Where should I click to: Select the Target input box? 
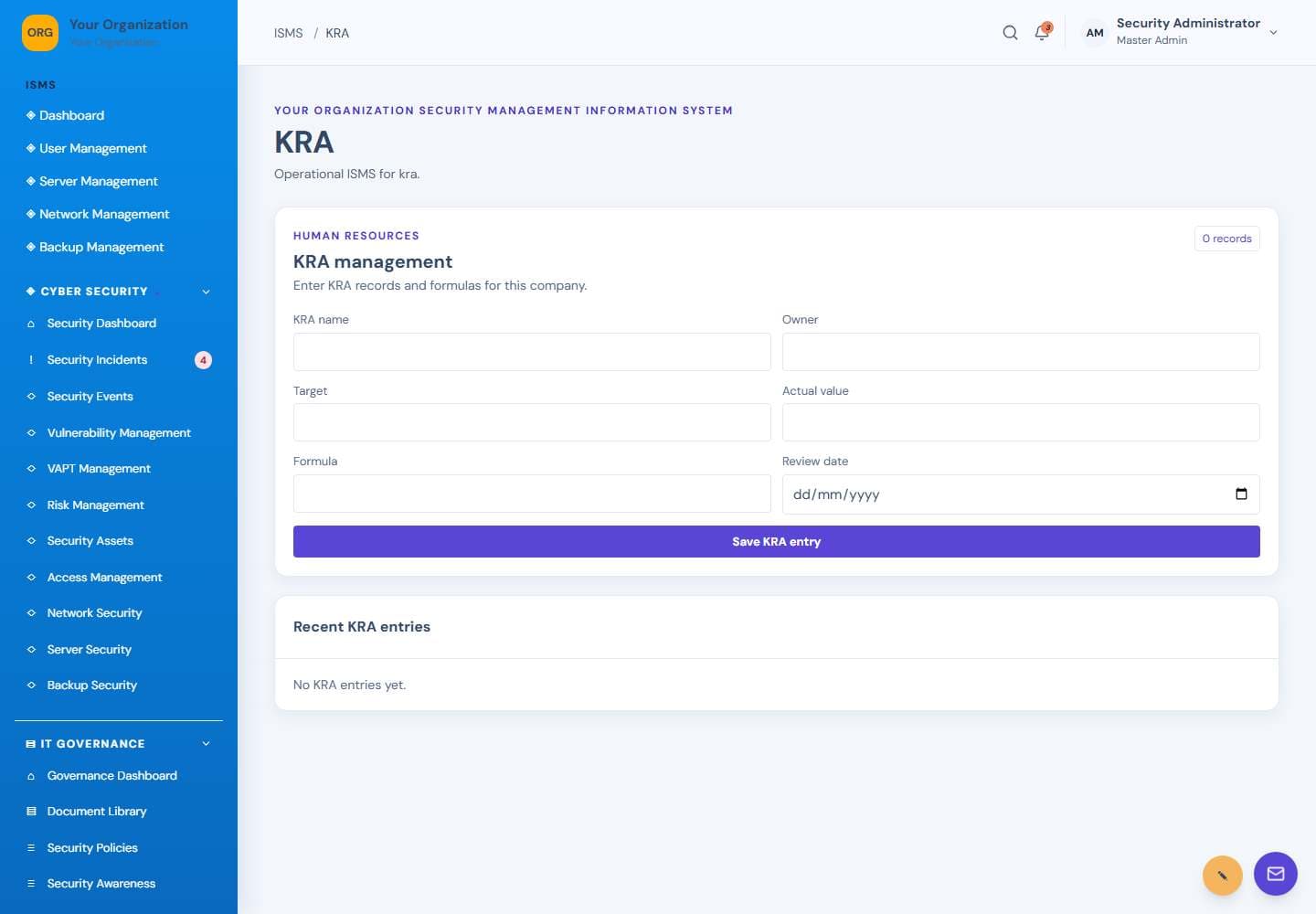click(532, 422)
